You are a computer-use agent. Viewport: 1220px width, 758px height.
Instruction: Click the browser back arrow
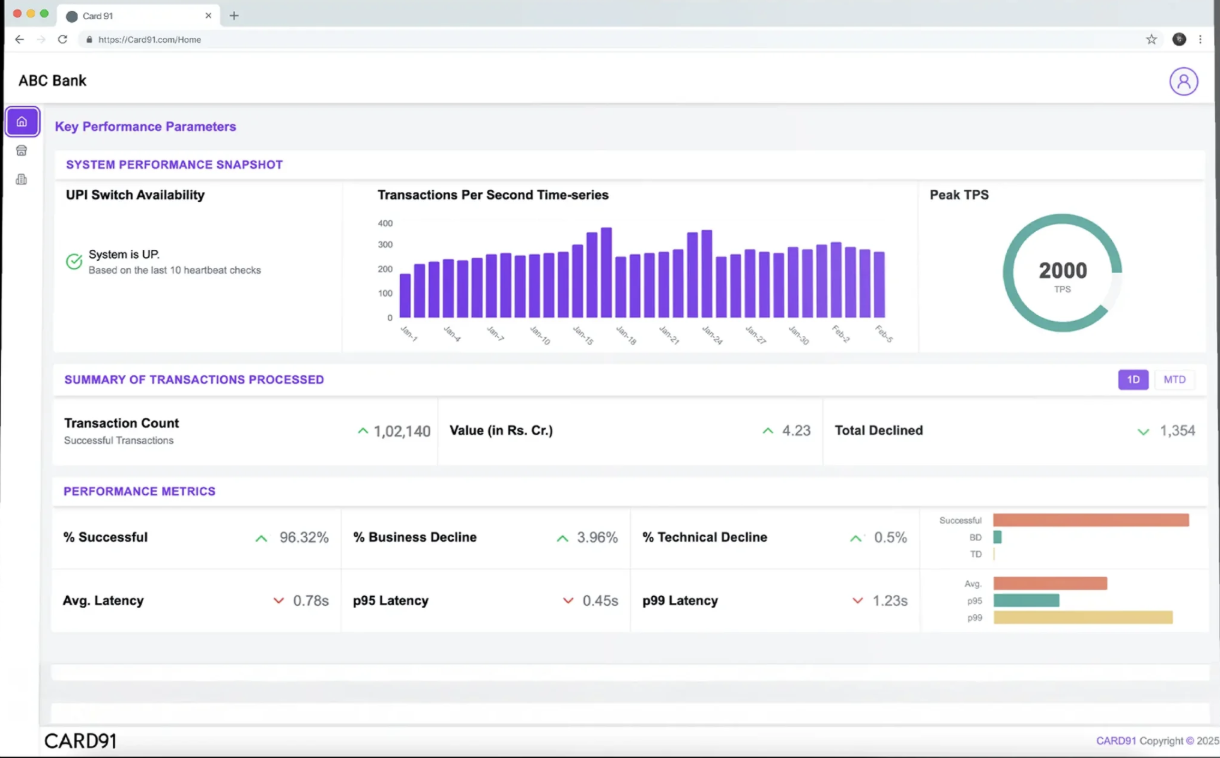pos(19,40)
